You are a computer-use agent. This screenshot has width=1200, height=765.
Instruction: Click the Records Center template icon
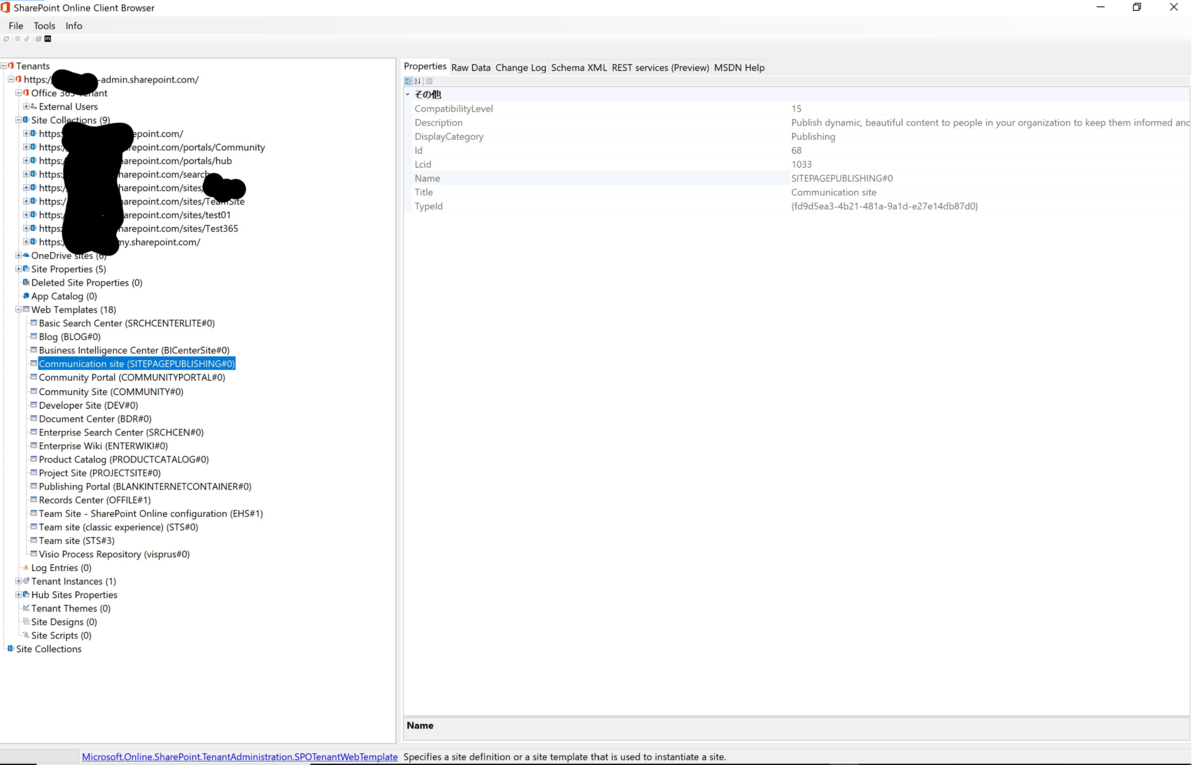[33, 500]
